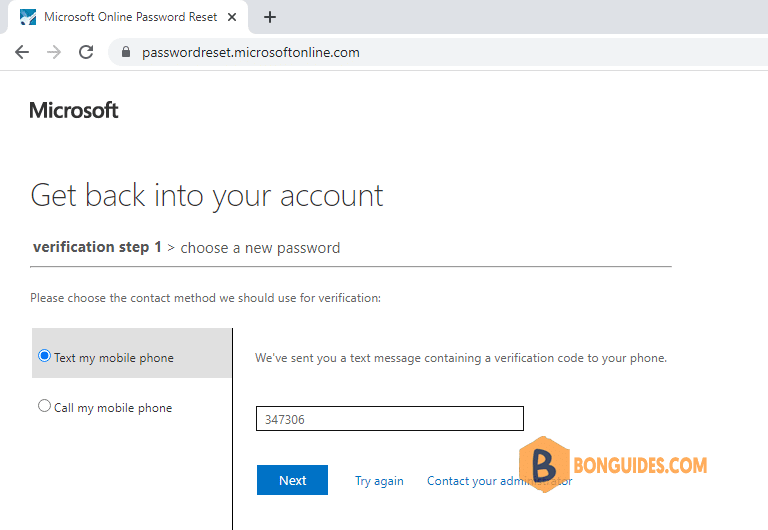Click the BONGUIDES.COM watermark text

640,465
